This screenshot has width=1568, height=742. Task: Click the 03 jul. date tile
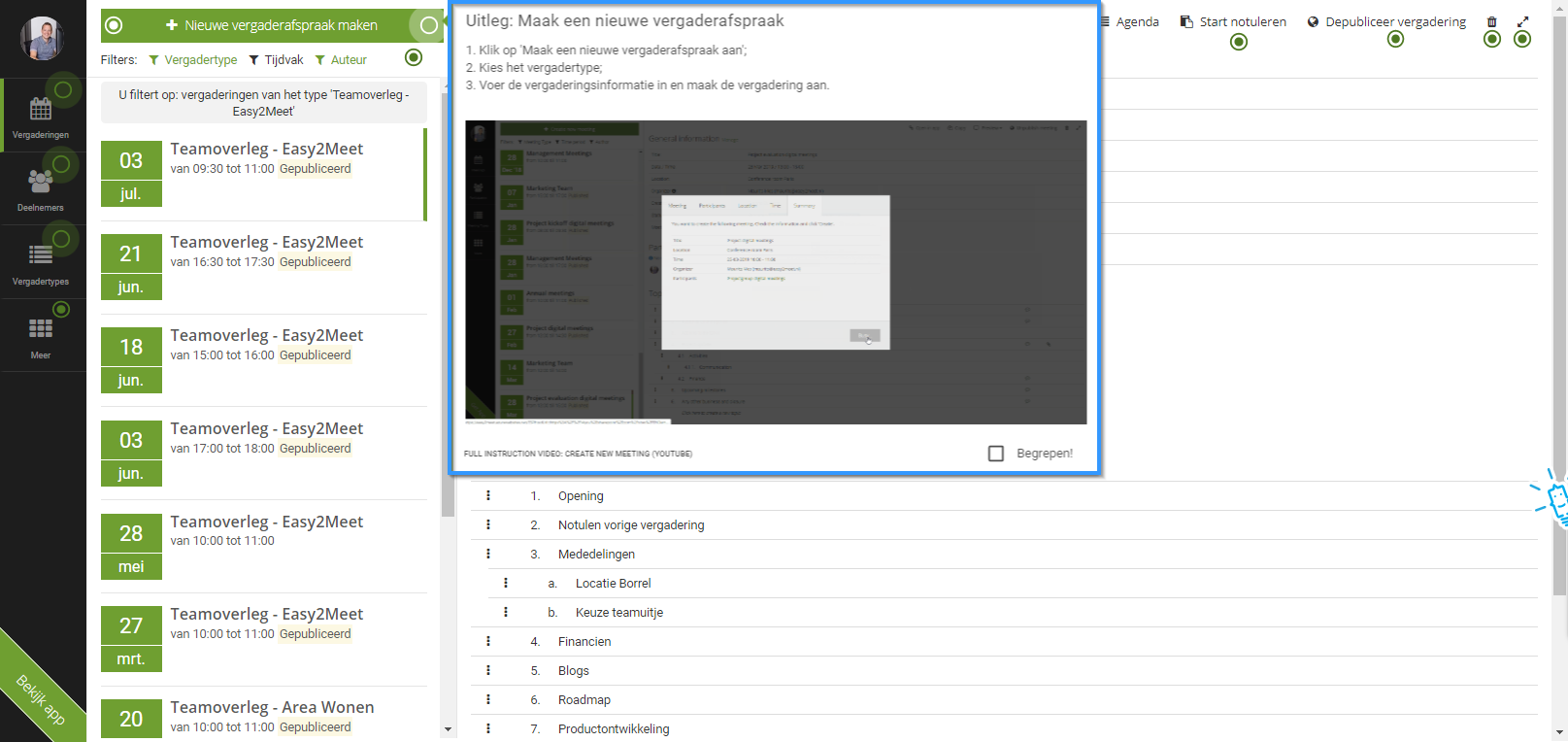pos(131,175)
